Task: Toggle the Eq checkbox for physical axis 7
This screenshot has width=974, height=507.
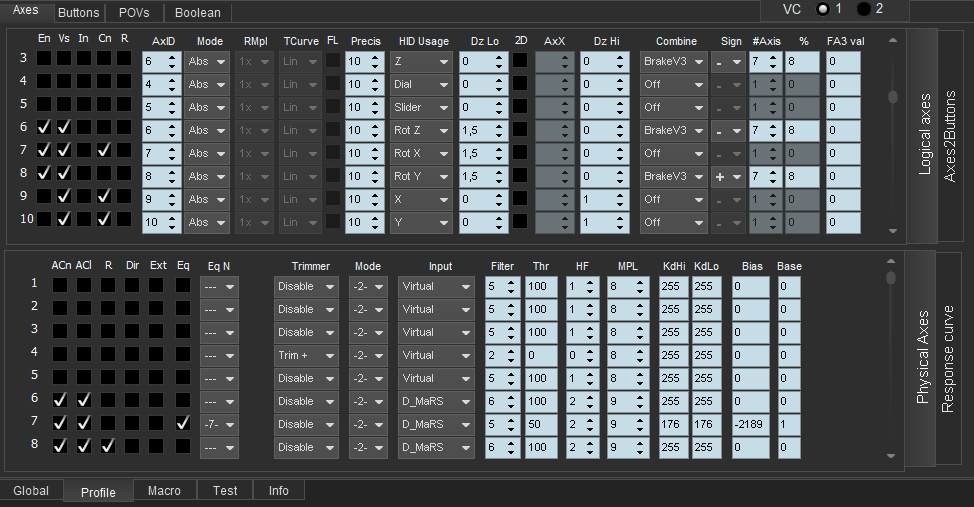Action: 182,424
